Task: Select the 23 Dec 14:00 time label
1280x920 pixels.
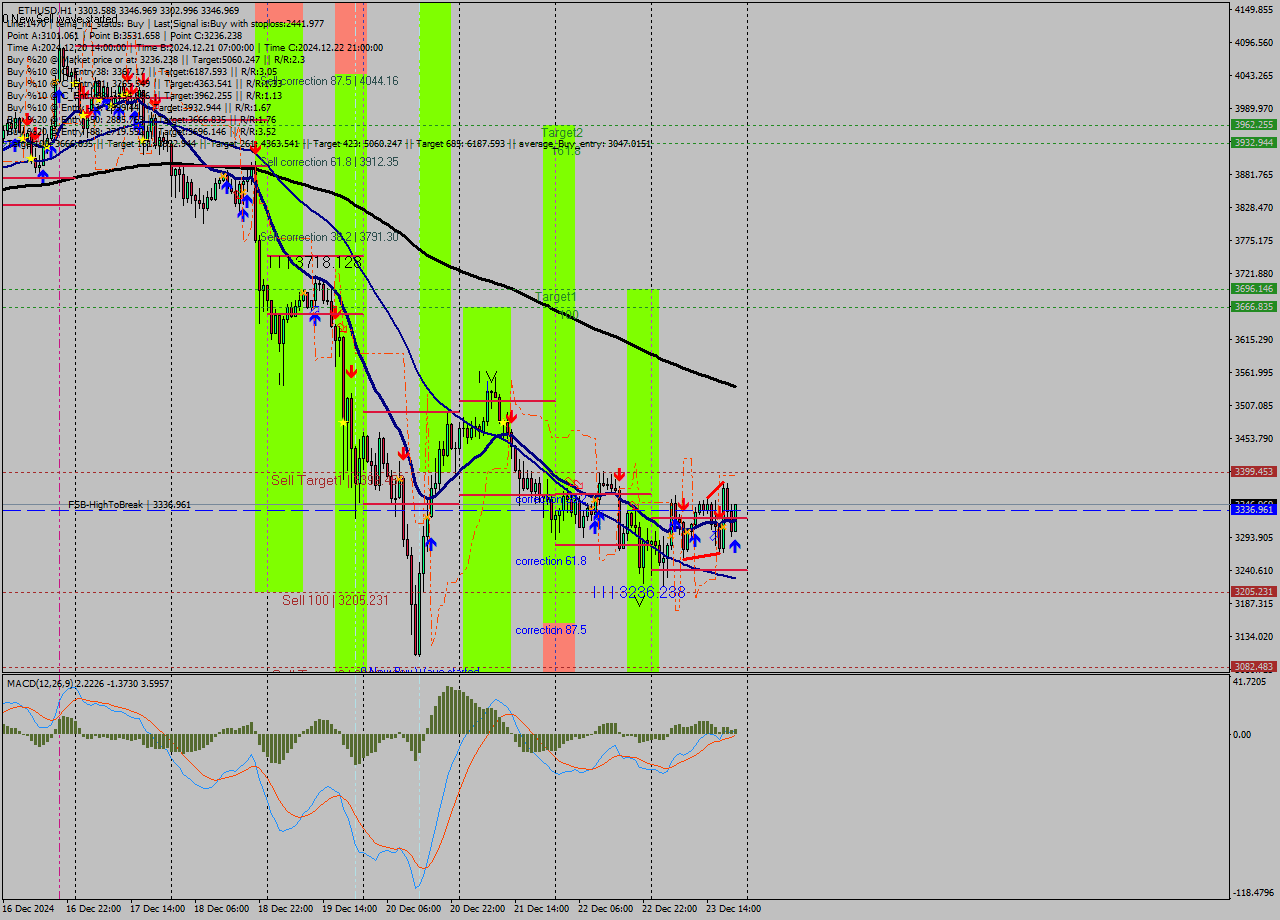Action: [x=732, y=909]
